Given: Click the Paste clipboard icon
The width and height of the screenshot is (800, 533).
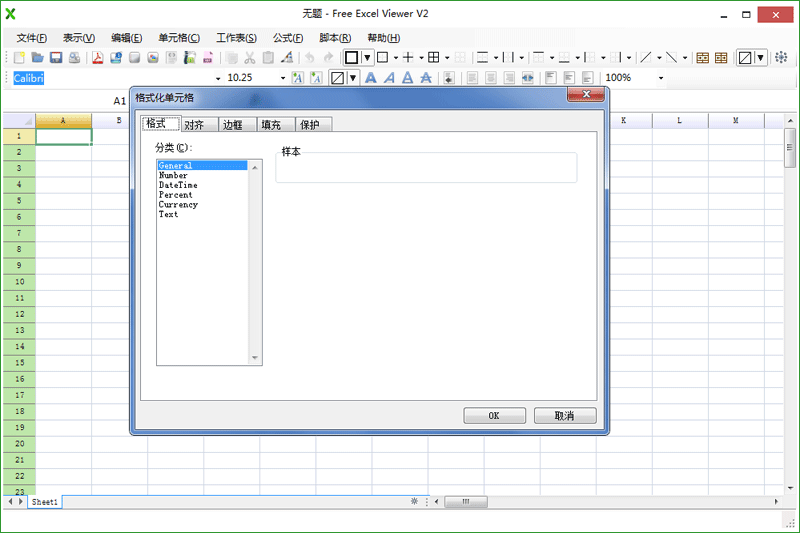Looking at the screenshot, I should pos(268,58).
